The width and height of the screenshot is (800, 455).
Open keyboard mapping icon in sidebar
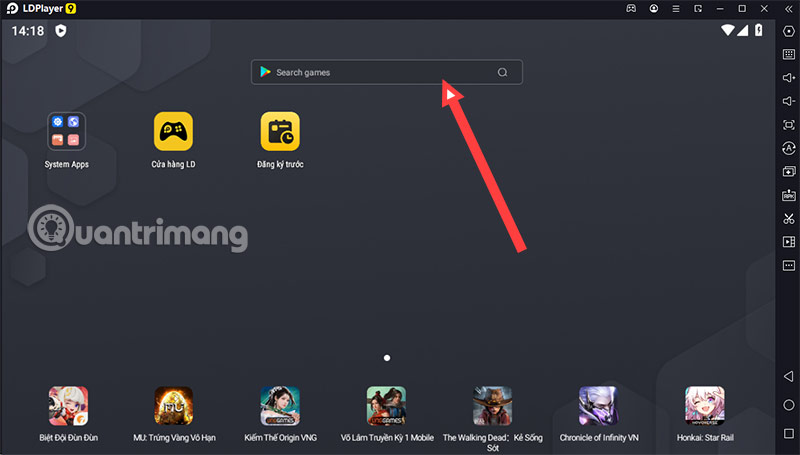point(789,54)
